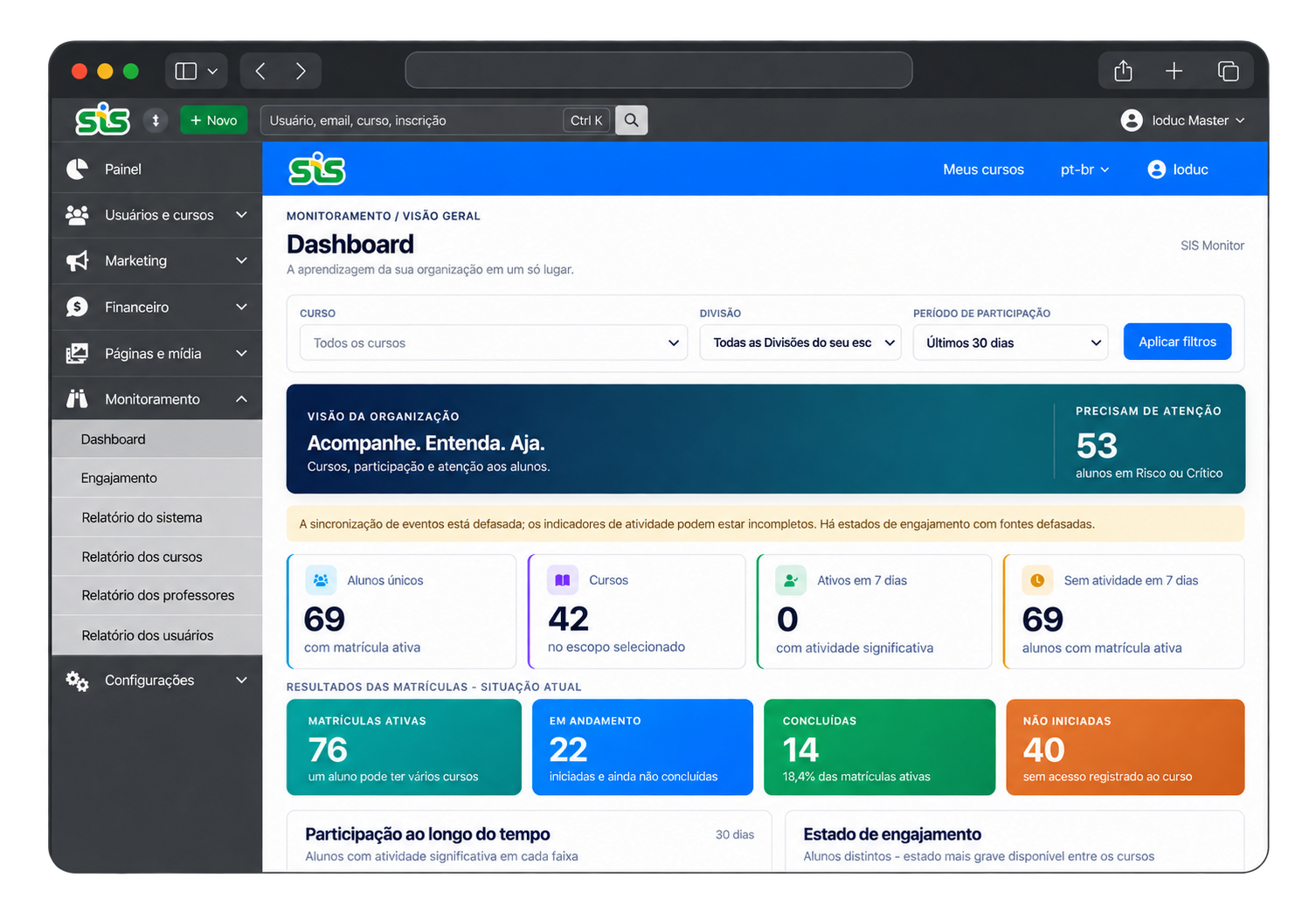Click the Monitoramento binoculars icon

pos(78,399)
